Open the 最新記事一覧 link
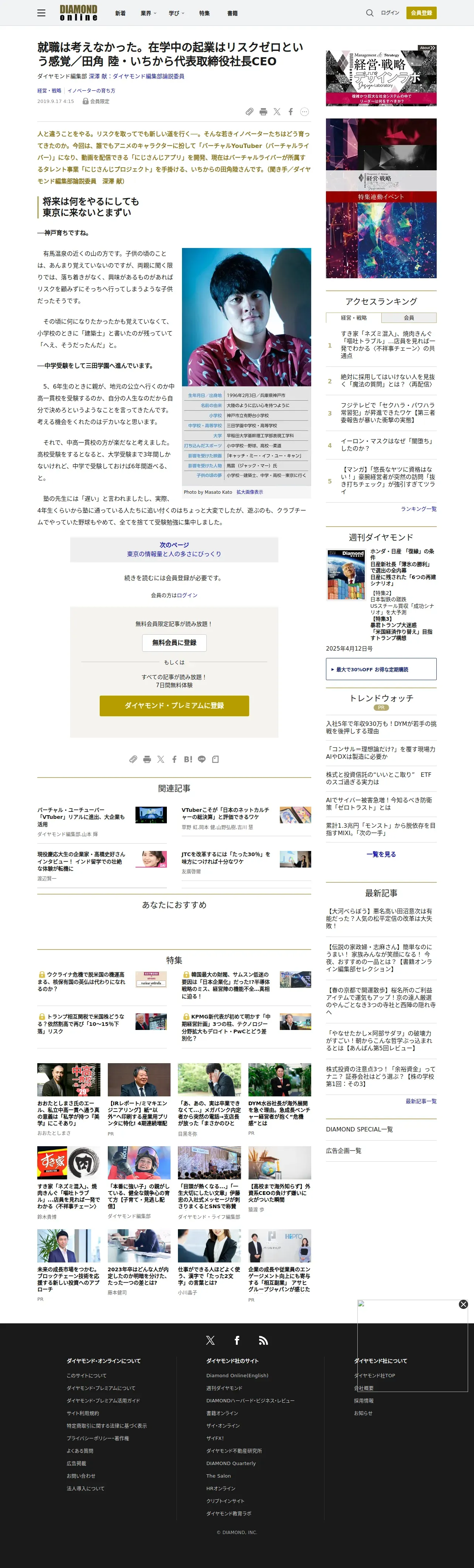474x1568 pixels. click(421, 1101)
